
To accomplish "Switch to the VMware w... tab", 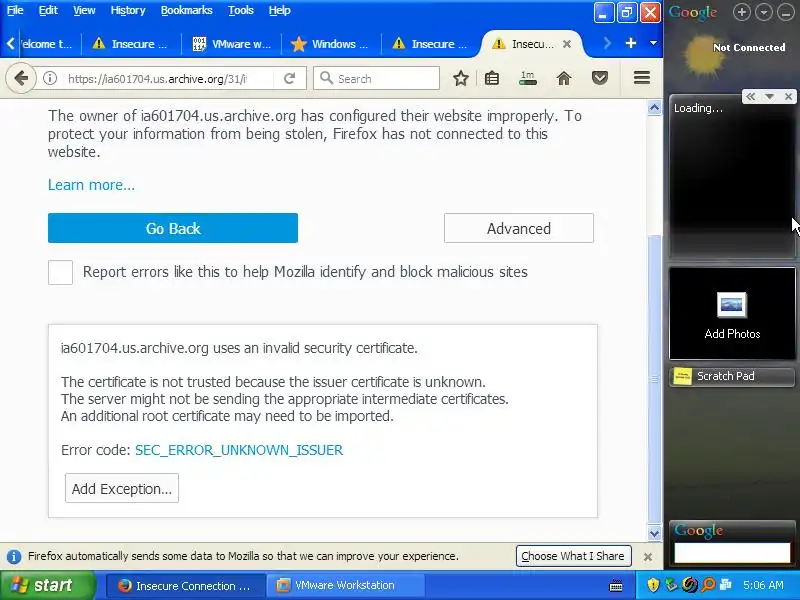I will coord(232,44).
